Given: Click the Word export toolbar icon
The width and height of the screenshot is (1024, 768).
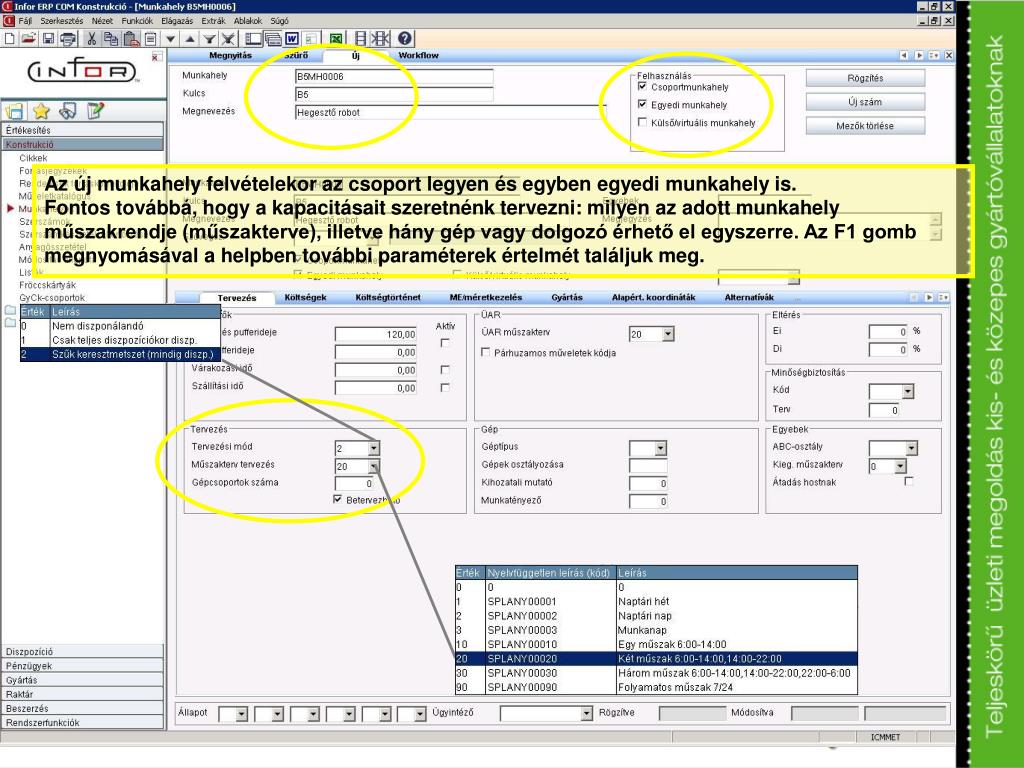Looking at the screenshot, I should click(292, 39).
